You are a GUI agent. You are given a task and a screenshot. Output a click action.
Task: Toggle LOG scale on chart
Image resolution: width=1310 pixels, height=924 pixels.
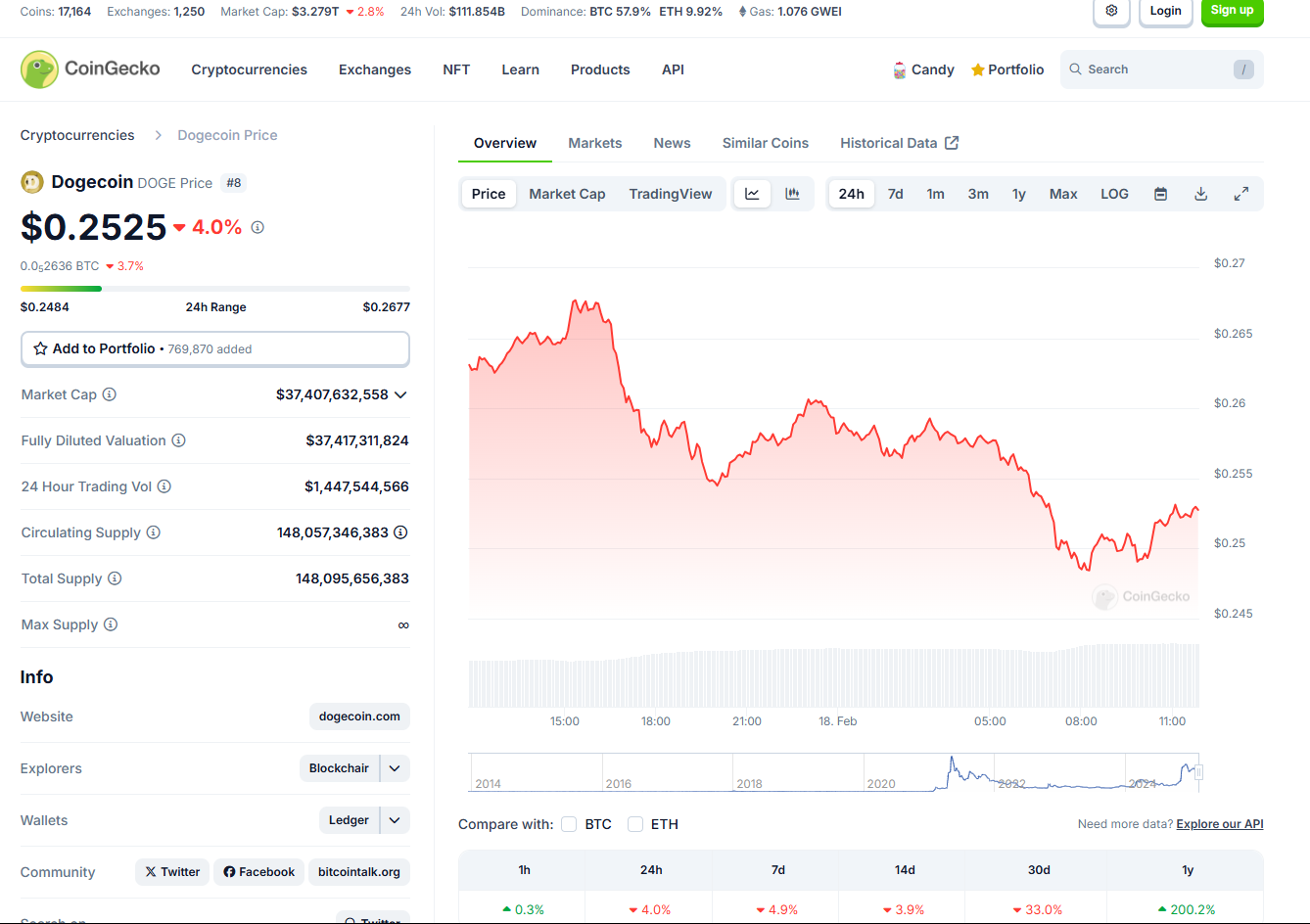pyautogui.click(x=1114, y=194)
